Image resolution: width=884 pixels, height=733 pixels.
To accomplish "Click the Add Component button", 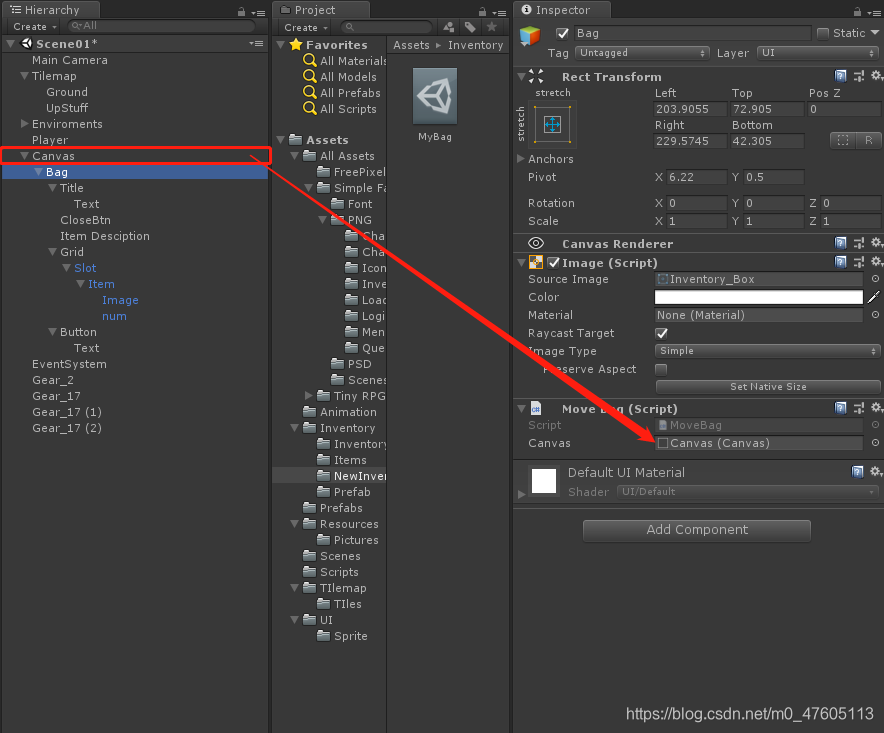I will click(697, 530).
